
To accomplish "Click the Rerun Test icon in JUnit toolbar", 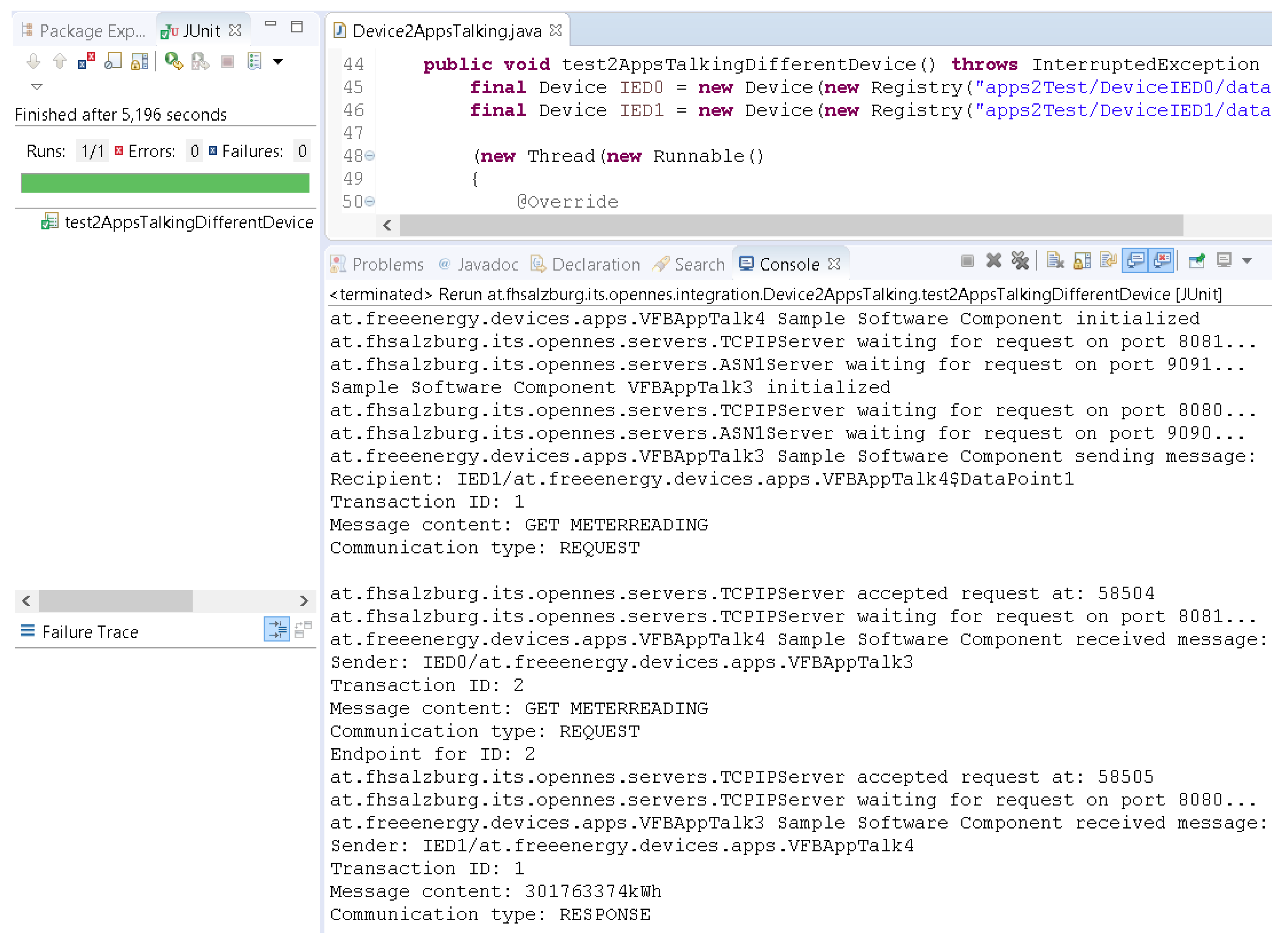I will click(174, 61).
